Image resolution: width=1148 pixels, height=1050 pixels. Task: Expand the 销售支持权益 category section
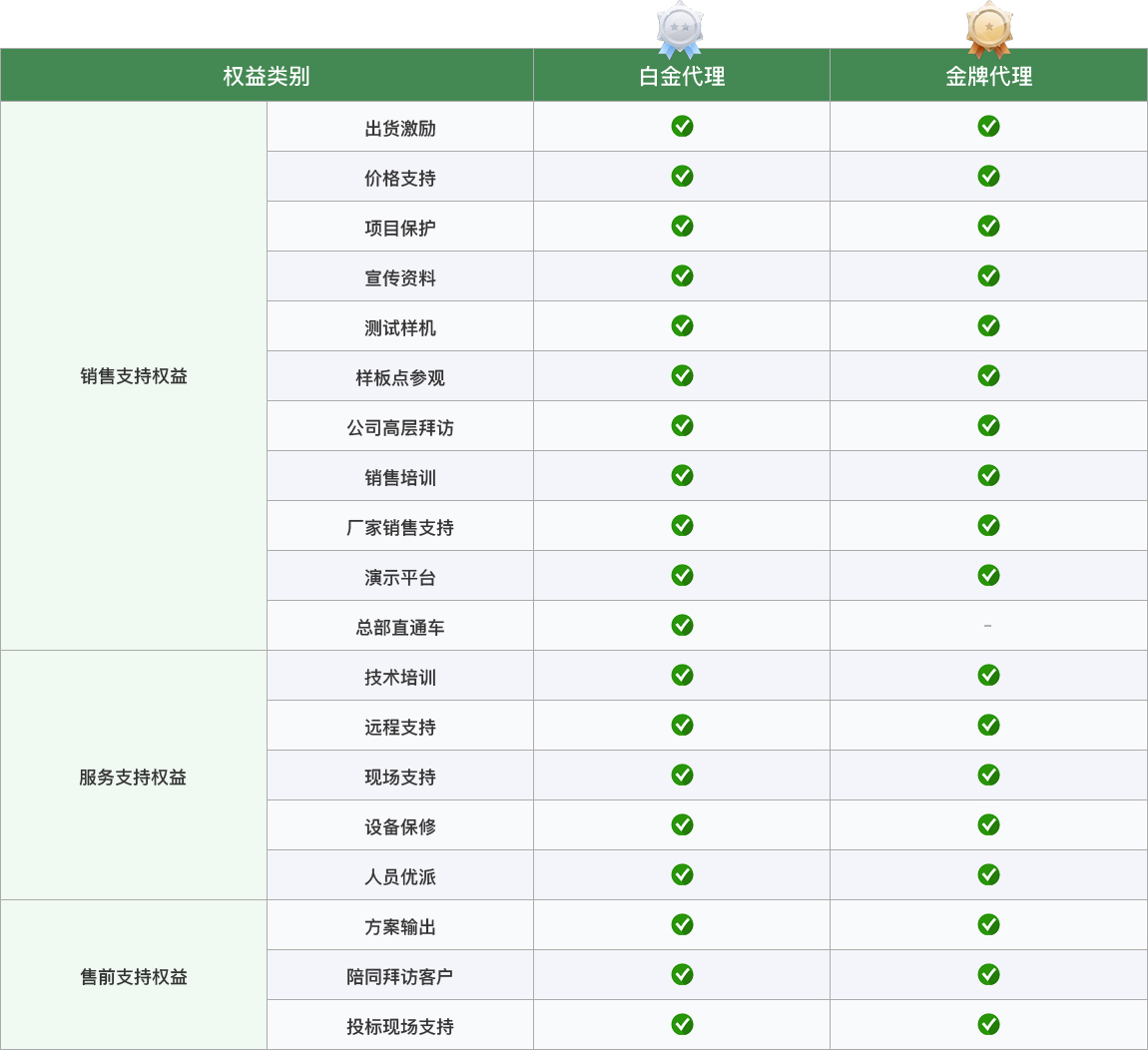(x=134, y=375)
